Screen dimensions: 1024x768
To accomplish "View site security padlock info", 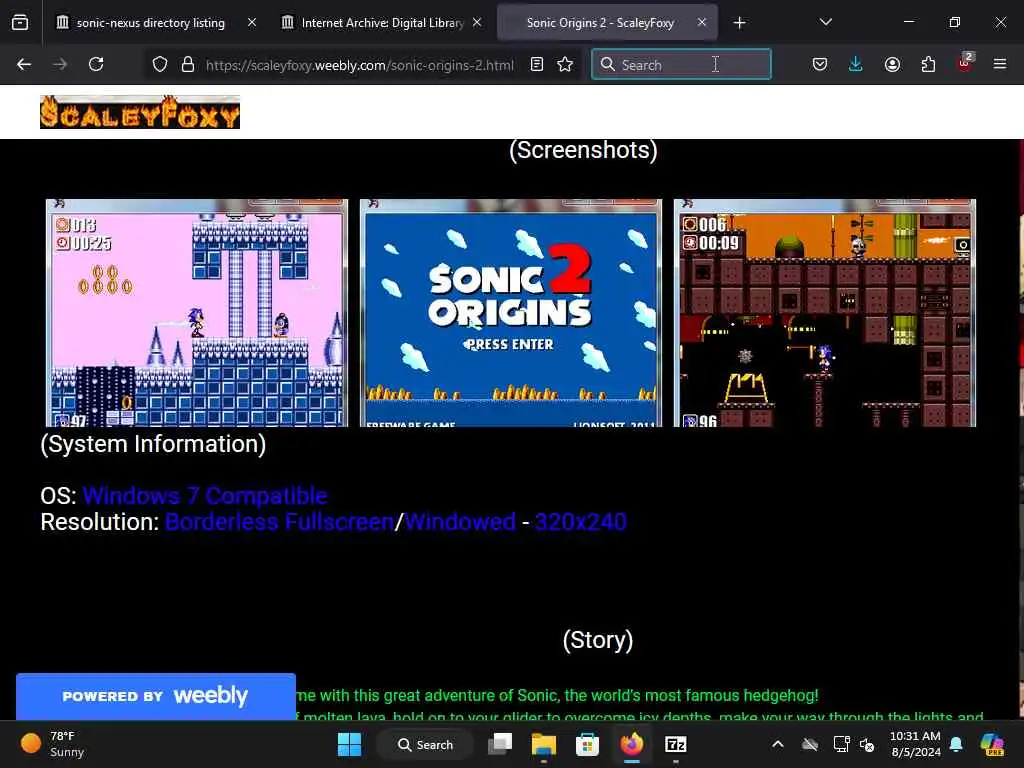I will point(188,64).
